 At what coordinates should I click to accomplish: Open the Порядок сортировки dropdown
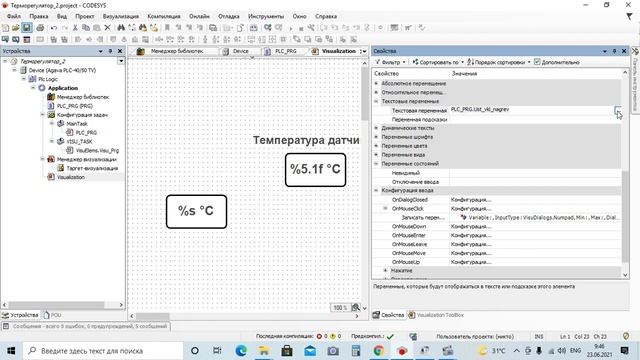pos(499,62)
